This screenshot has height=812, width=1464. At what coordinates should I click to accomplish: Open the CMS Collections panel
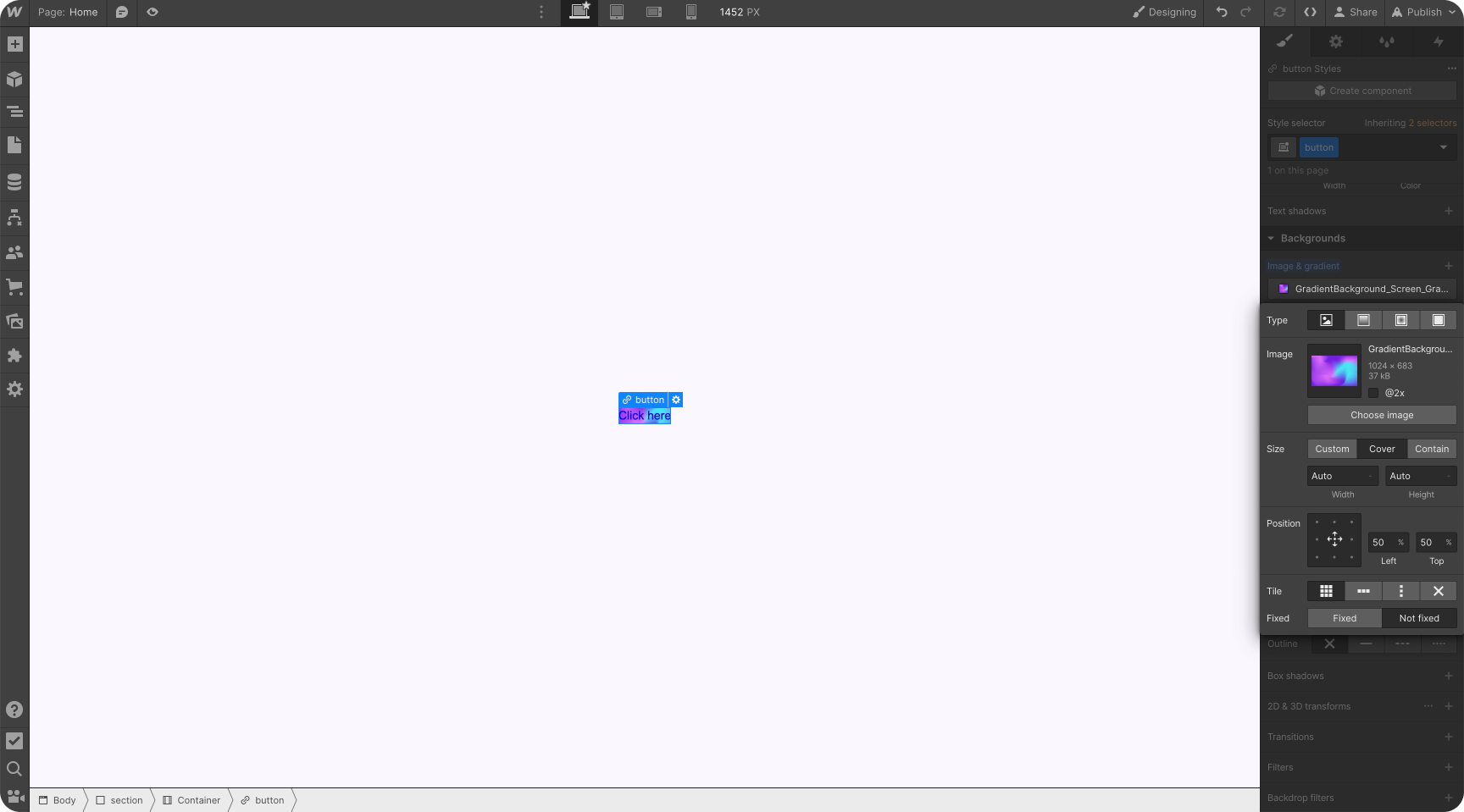(x=14, y=180)
